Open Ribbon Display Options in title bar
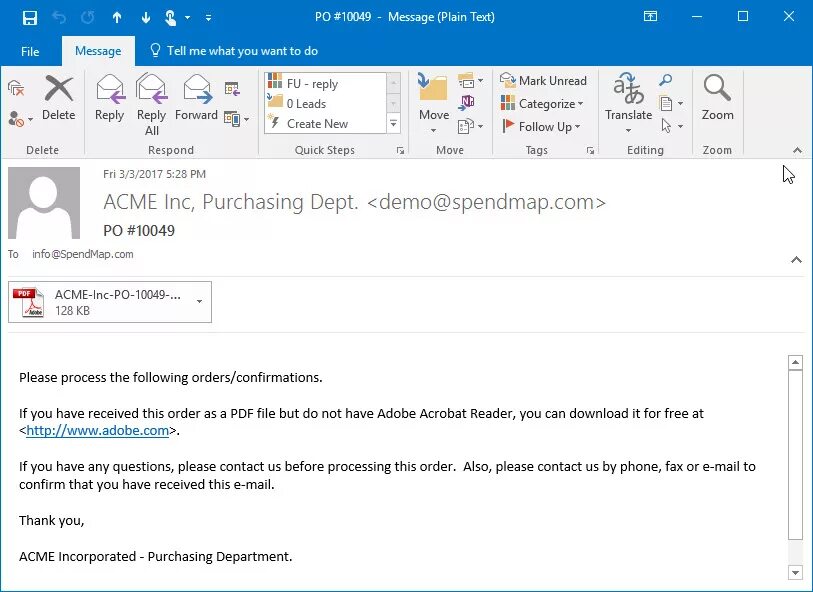813x592 pixels. tap(650, 17)
